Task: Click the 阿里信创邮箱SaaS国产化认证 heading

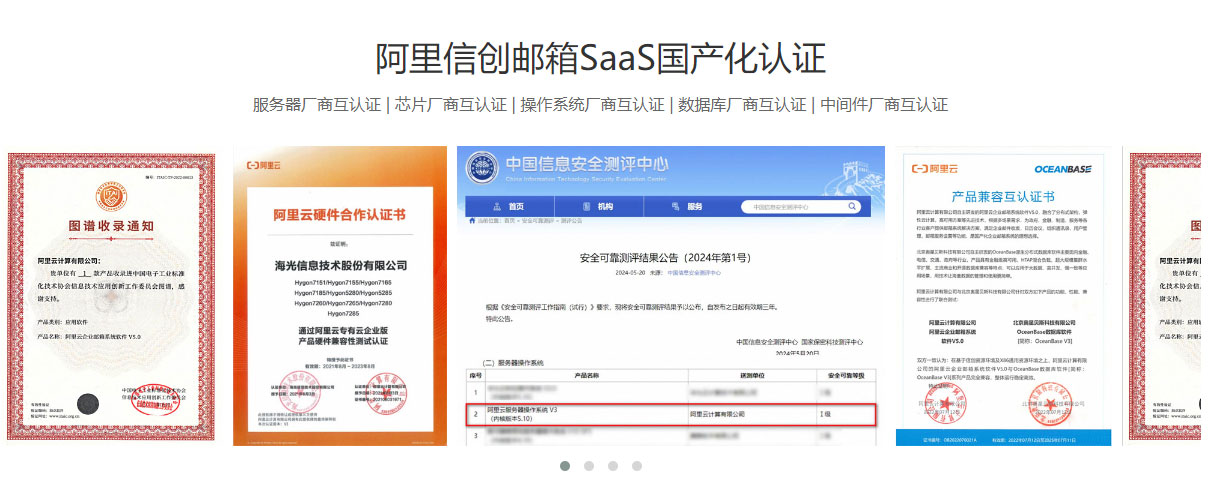Action: tap(601, 59)
